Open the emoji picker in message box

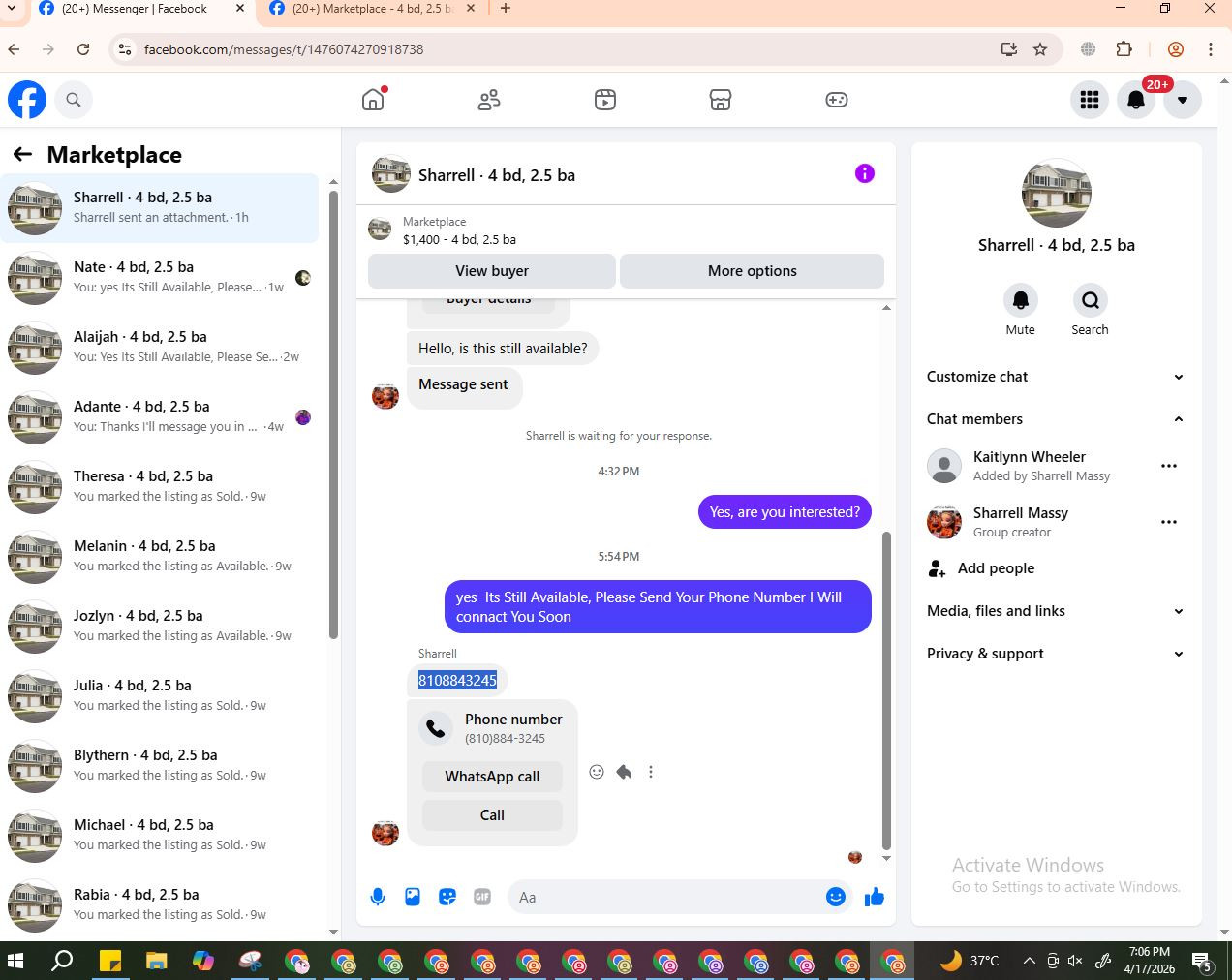click(836, 897)
